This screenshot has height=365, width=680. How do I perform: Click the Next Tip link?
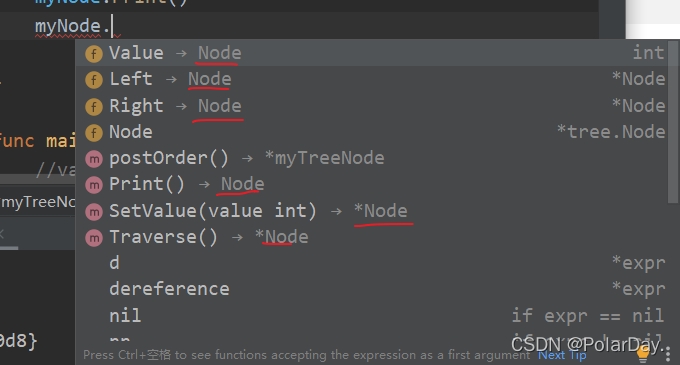click(562, 355)
